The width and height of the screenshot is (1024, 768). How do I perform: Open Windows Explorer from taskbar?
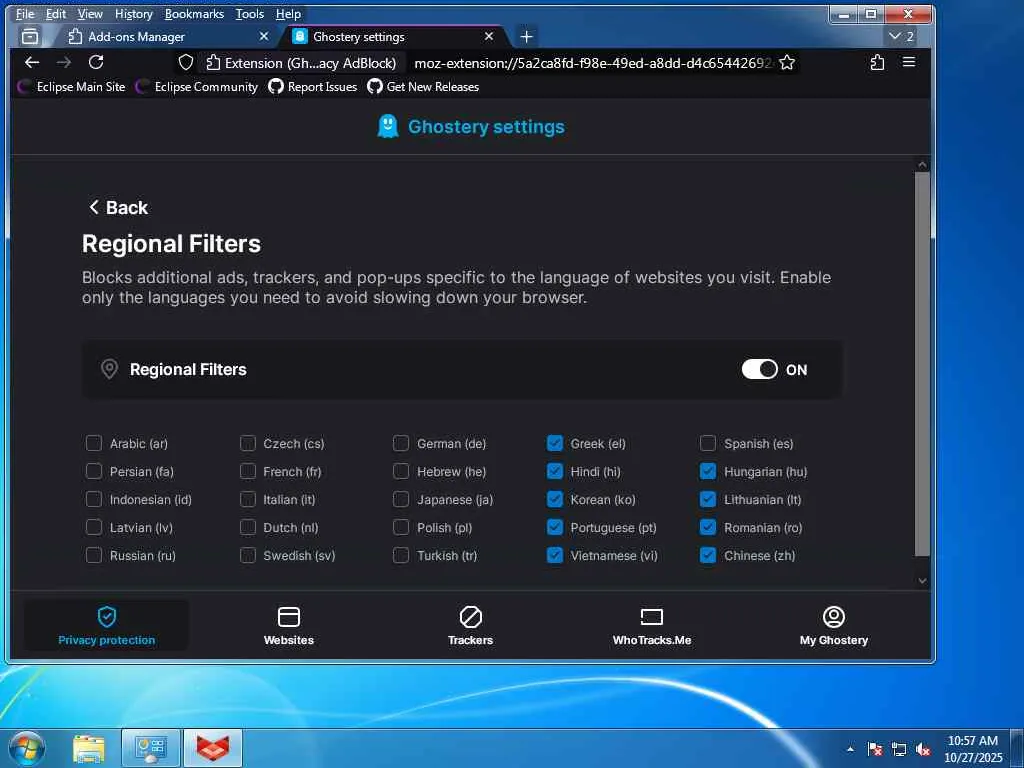(89, 749)
